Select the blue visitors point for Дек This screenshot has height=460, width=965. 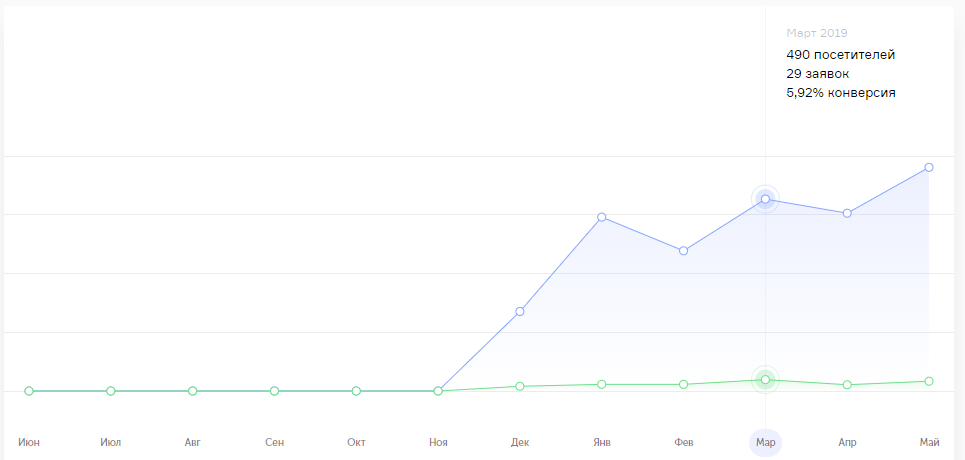point(520,312)
